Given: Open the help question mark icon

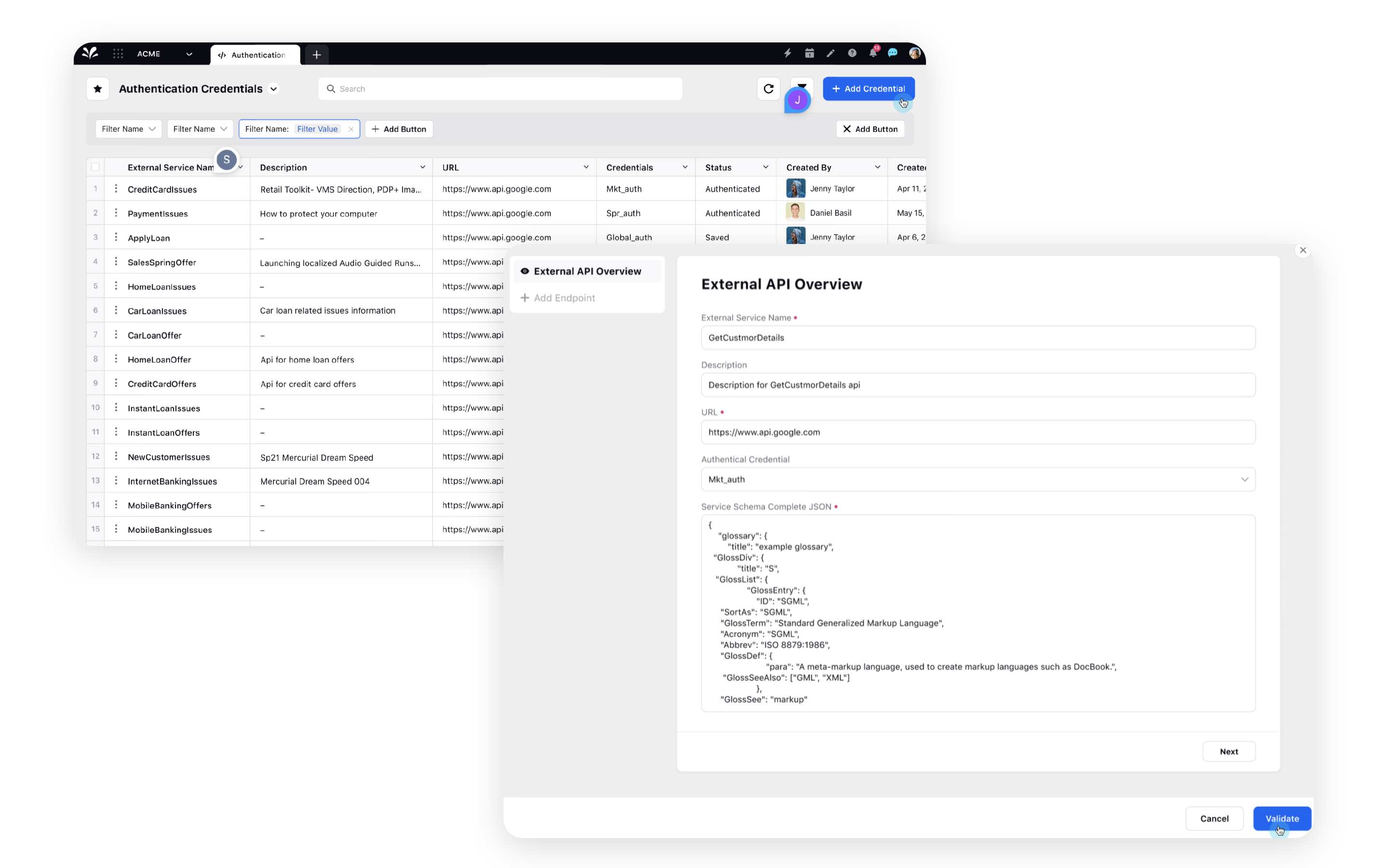Looking at the screenshot, I should click(x=852, y=54).
